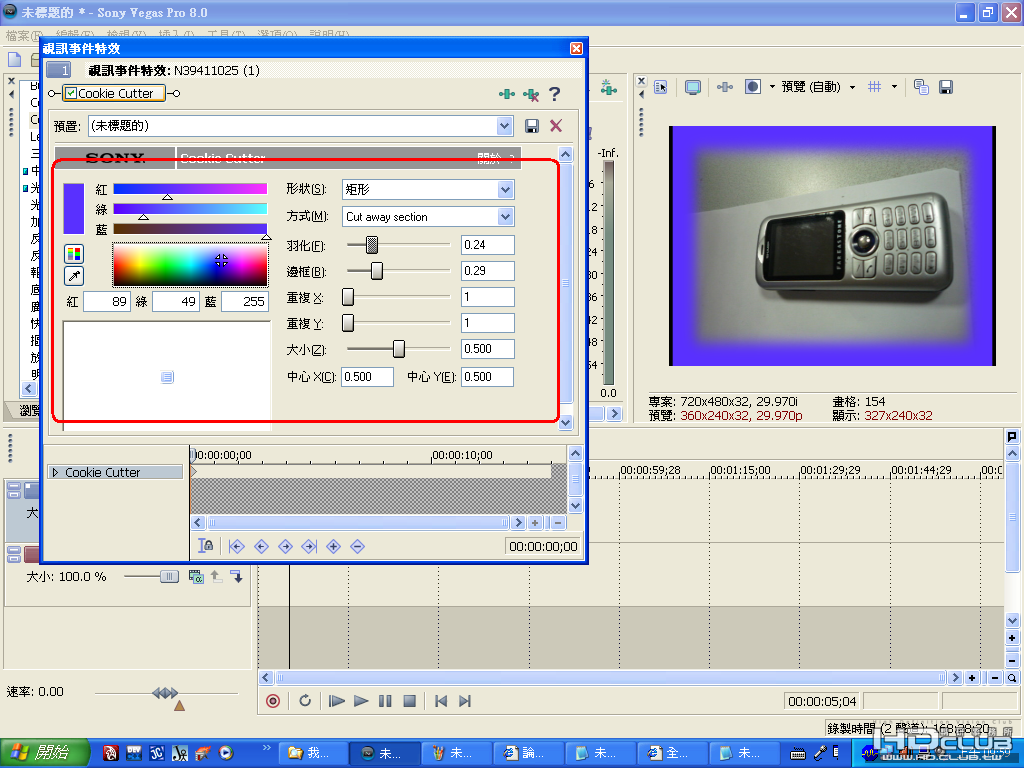Open the 形狀 shape dropdown

505,189
